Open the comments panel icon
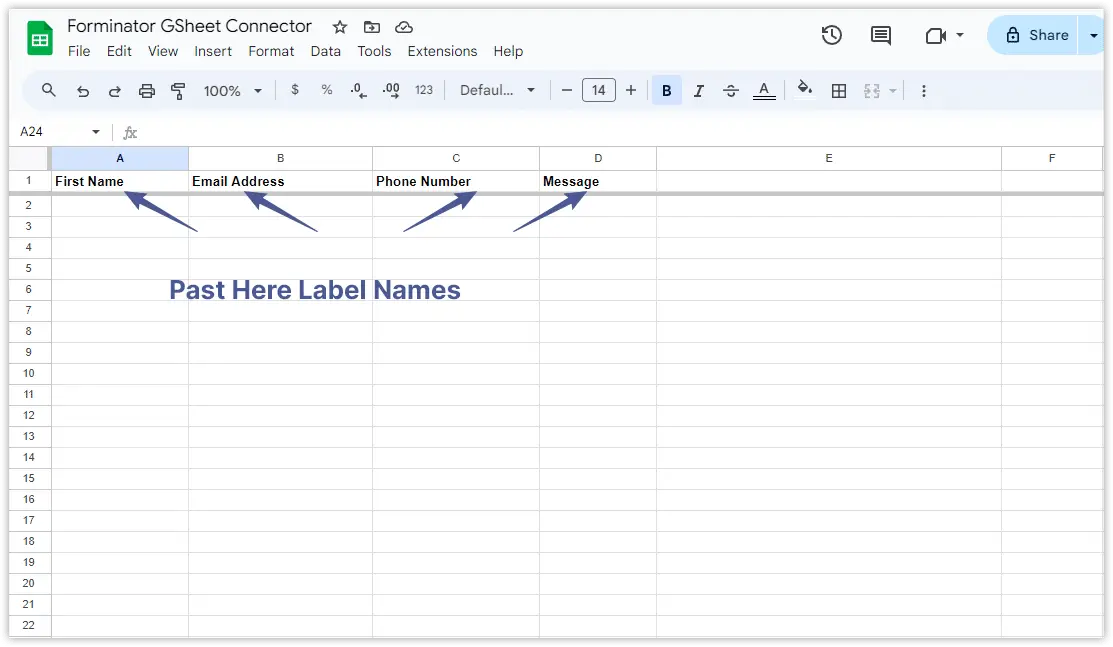The width and height of the screenshot is (1113, 647). point(881,35)
